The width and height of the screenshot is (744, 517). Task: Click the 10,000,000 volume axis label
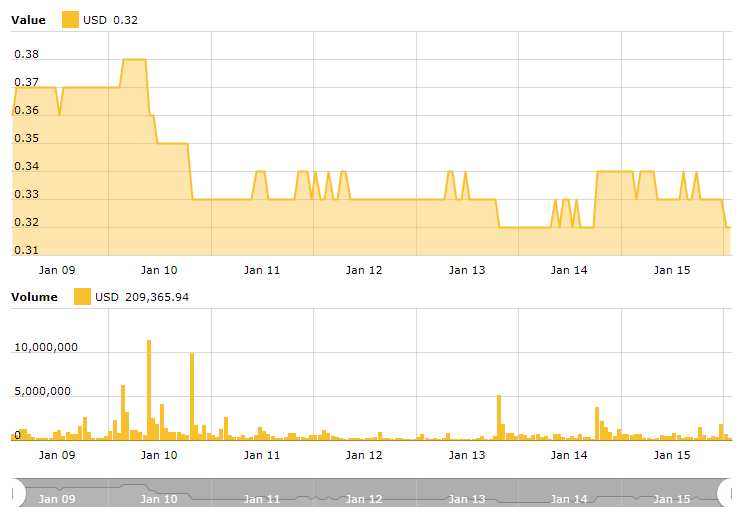coord(46,347)
